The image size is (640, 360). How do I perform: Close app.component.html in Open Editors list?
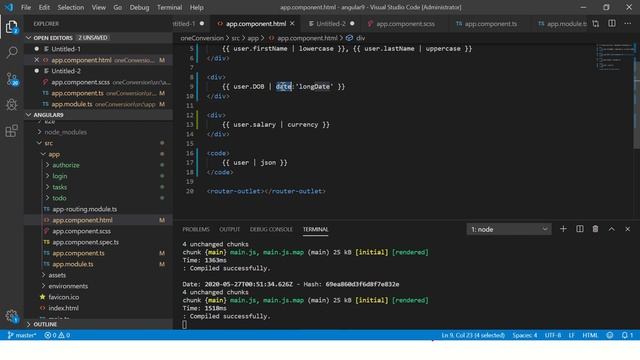tap(37, 60)
